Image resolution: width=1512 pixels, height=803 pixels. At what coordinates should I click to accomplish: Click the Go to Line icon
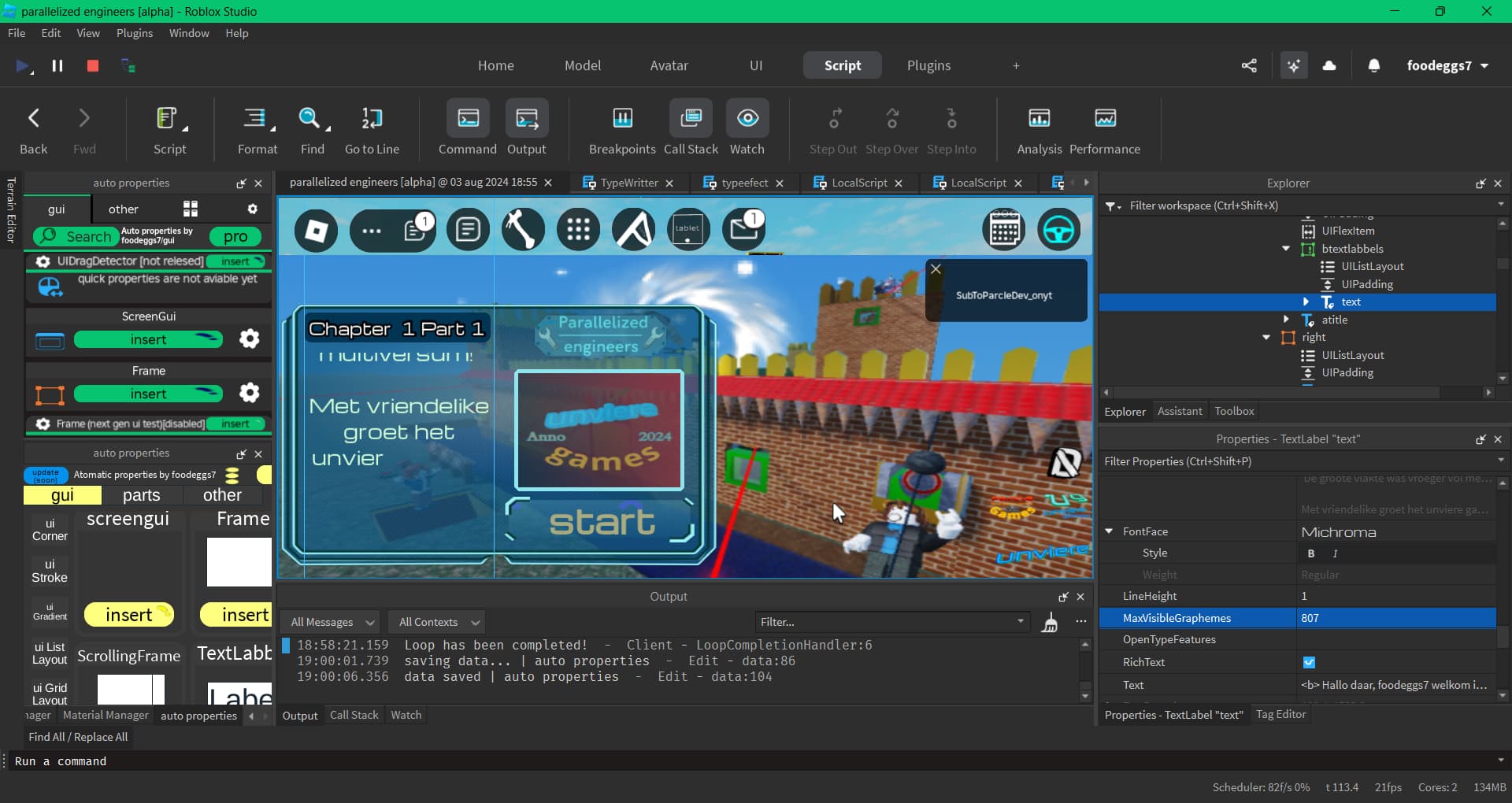click(x=372, y=119)
